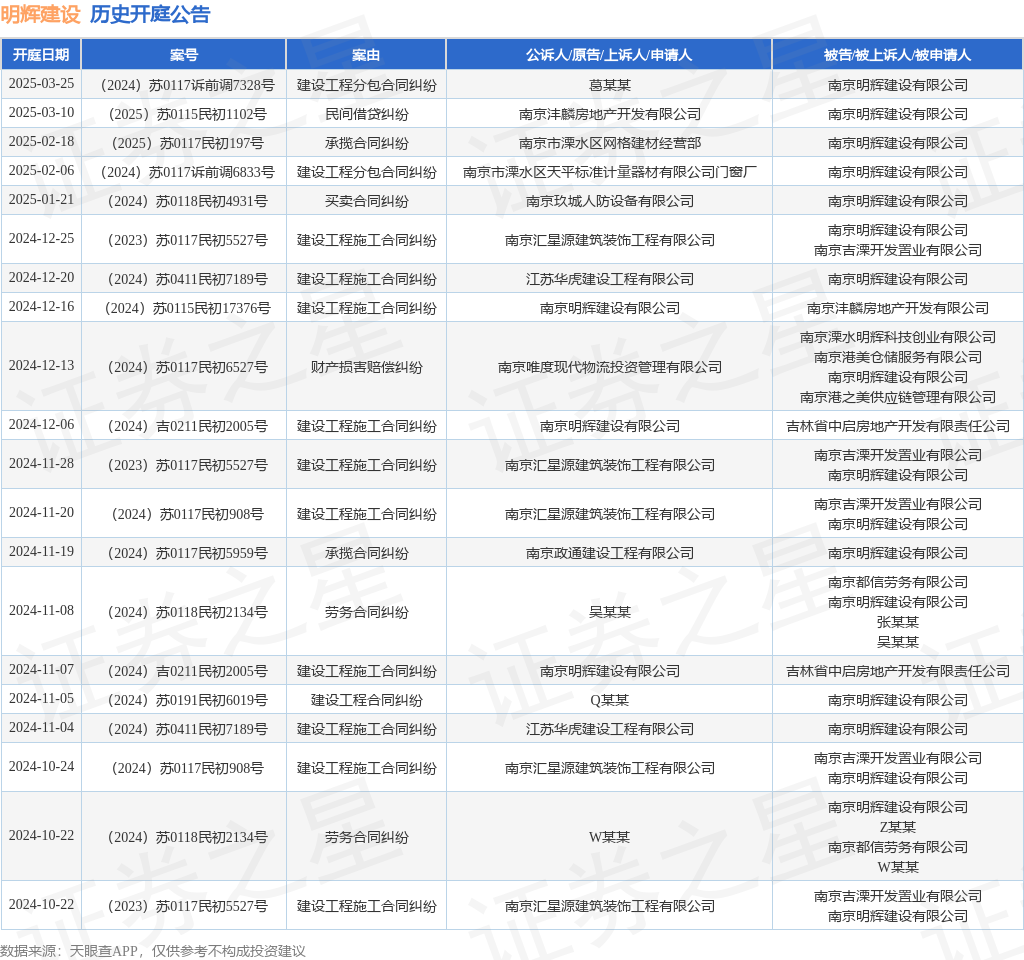Click the 公诉人/原告/上诉人/申请人 column header

pos(609,55)
